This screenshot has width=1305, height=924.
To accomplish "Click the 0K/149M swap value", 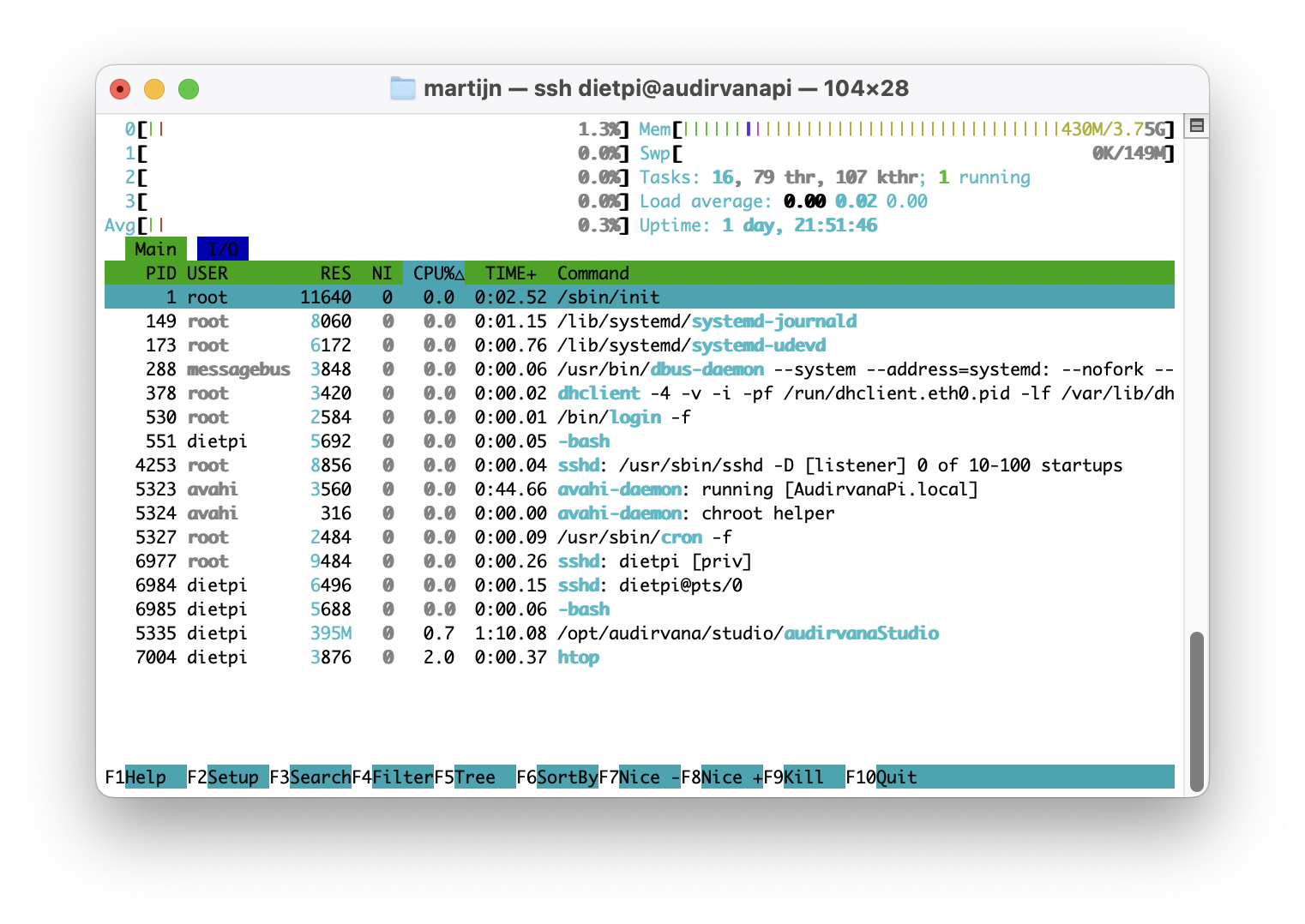I will point(1128,153).
